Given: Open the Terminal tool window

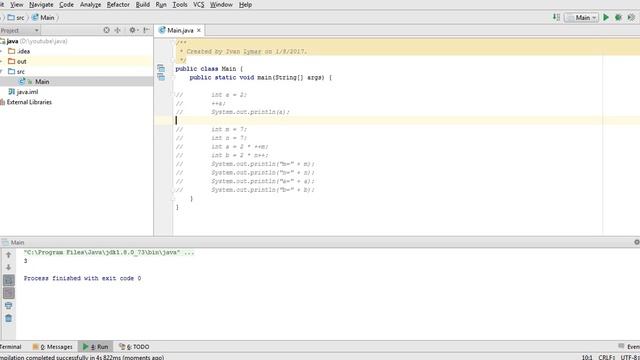Looking at the screenshot, I should click(x=11, y=347).
